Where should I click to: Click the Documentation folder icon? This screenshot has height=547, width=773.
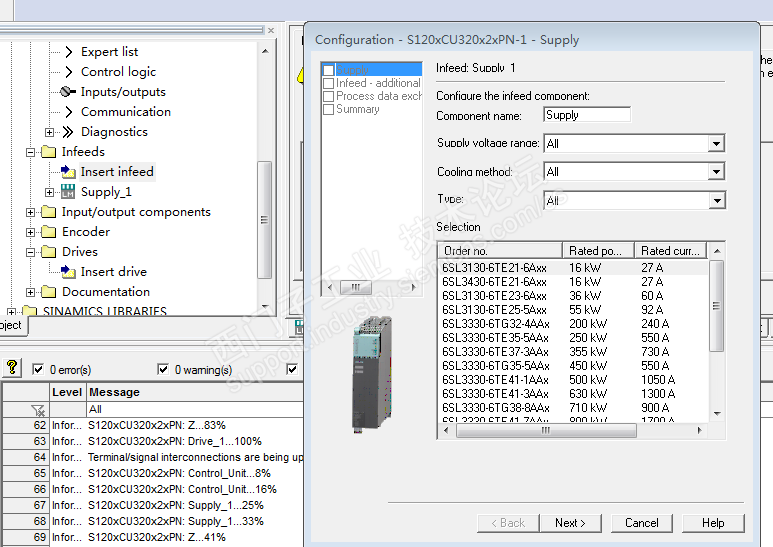tap(49, 291)
